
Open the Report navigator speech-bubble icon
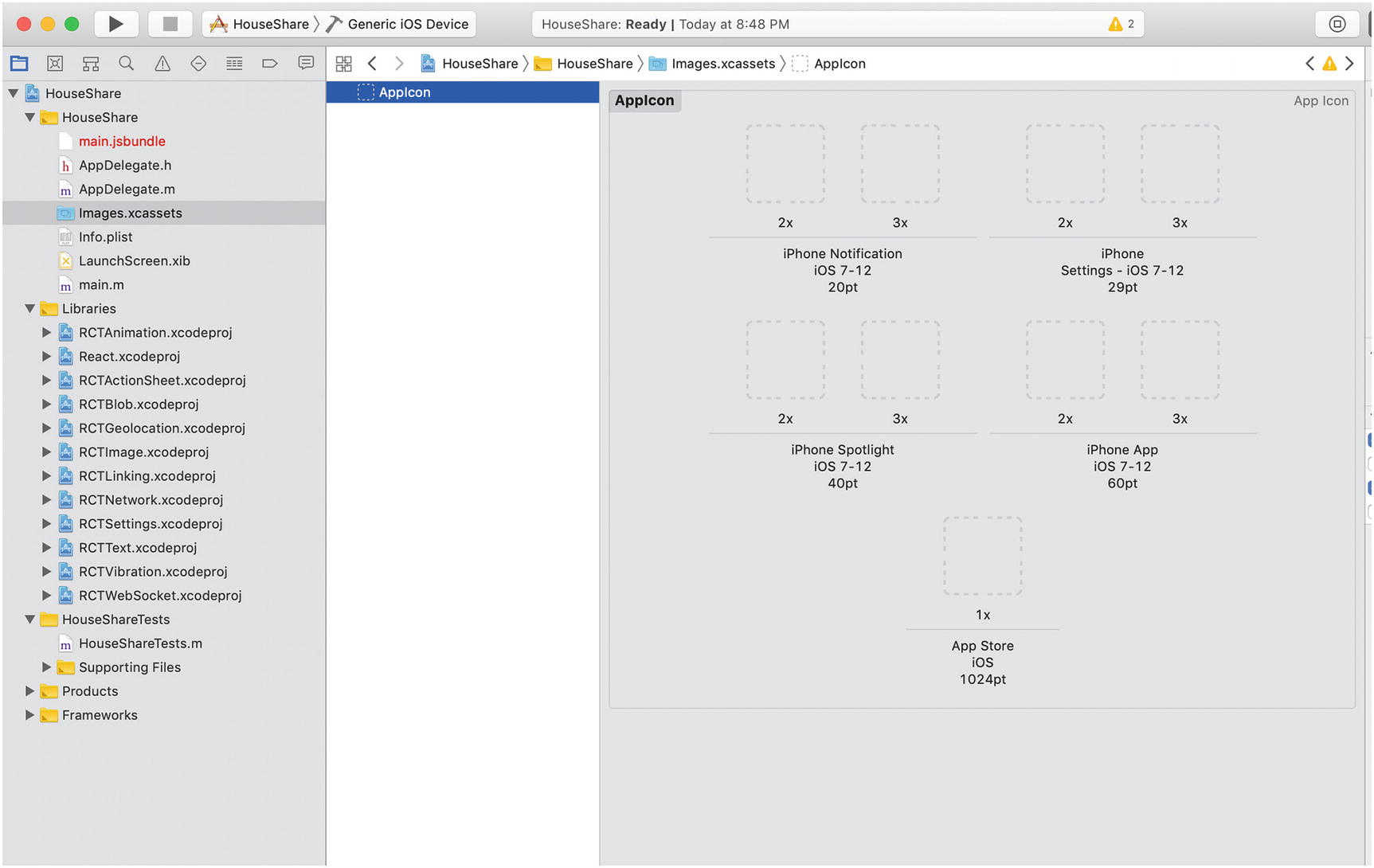tap(306, 64)
